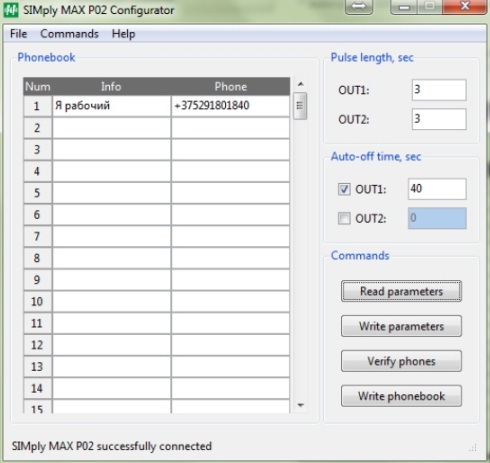Select the phone cell +375291801840
The image size is (490, 463).
pos(230,106)
